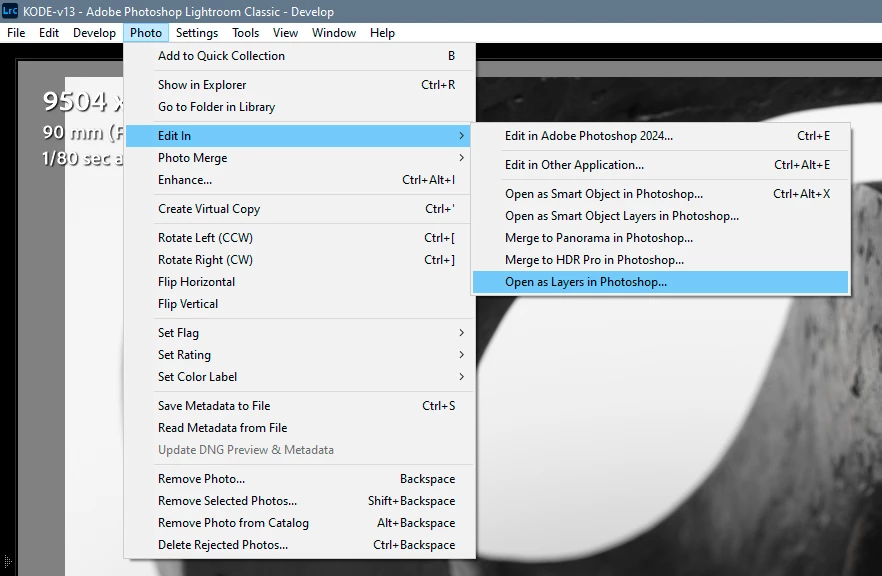The height and width of the screenshot is (576, 882).
Task: Select the Enhance... menu entry
Action: pos(299,180)
